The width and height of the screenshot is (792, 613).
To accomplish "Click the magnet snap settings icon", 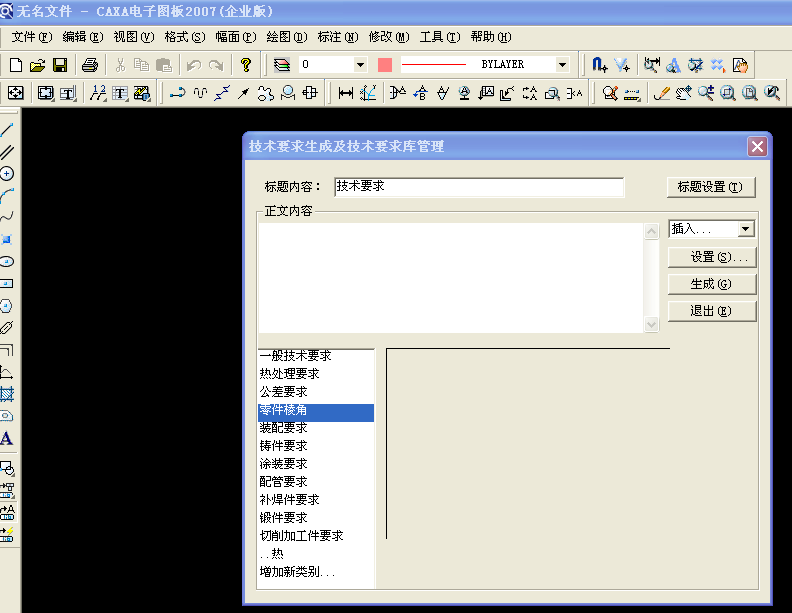I will 600,65.
